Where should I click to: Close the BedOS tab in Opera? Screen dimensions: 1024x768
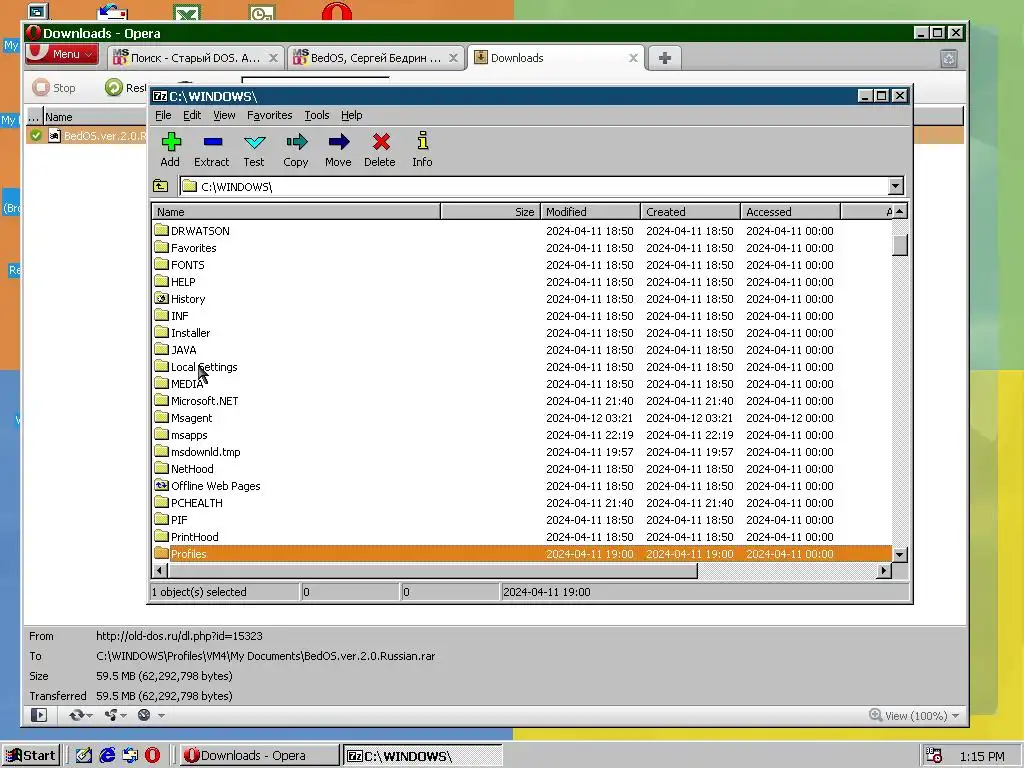click(453, 58)
